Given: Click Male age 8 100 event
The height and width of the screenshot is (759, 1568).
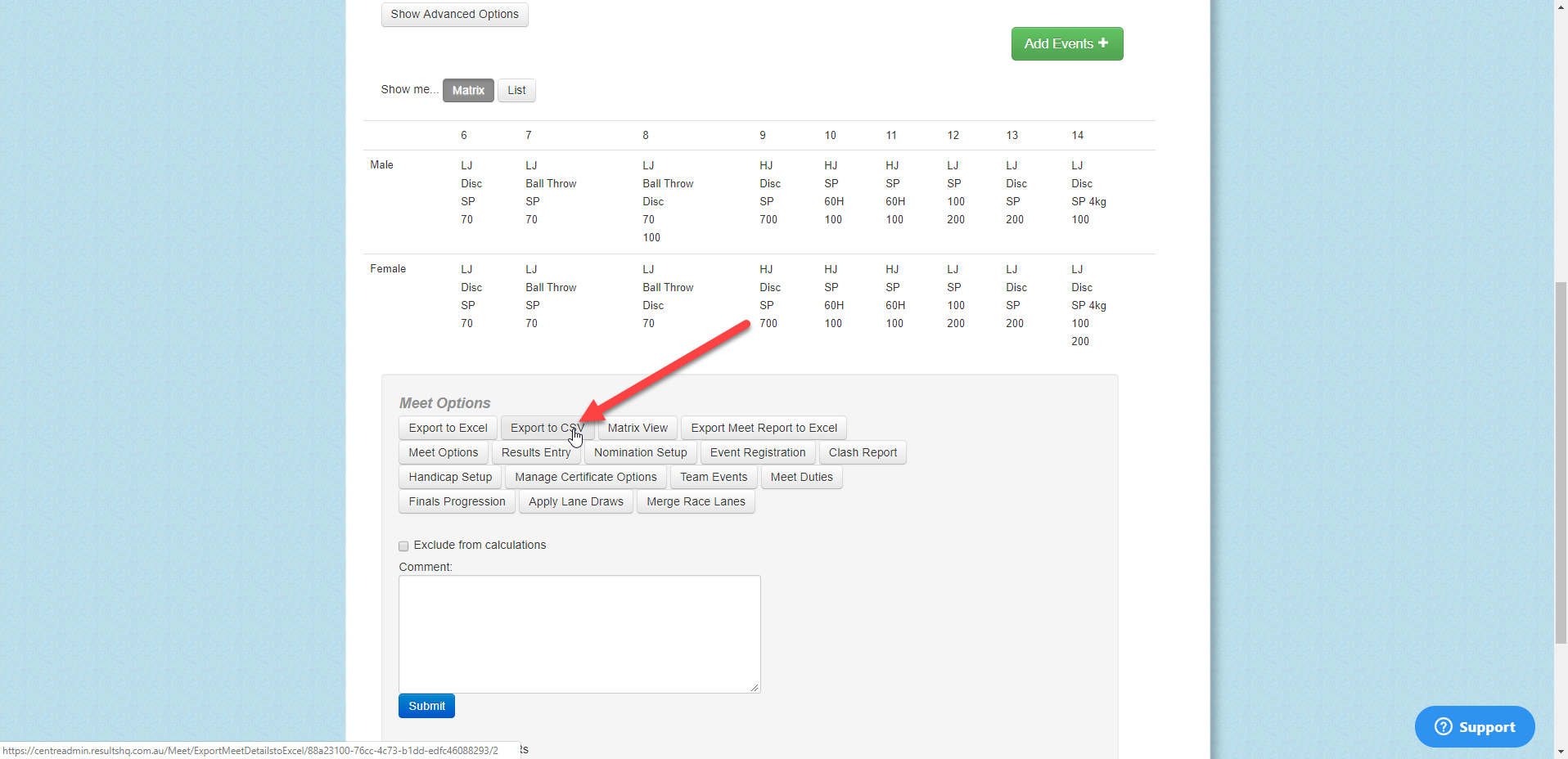Looking at the screenshot, I should pyautogui.click(x=651, y=237).
